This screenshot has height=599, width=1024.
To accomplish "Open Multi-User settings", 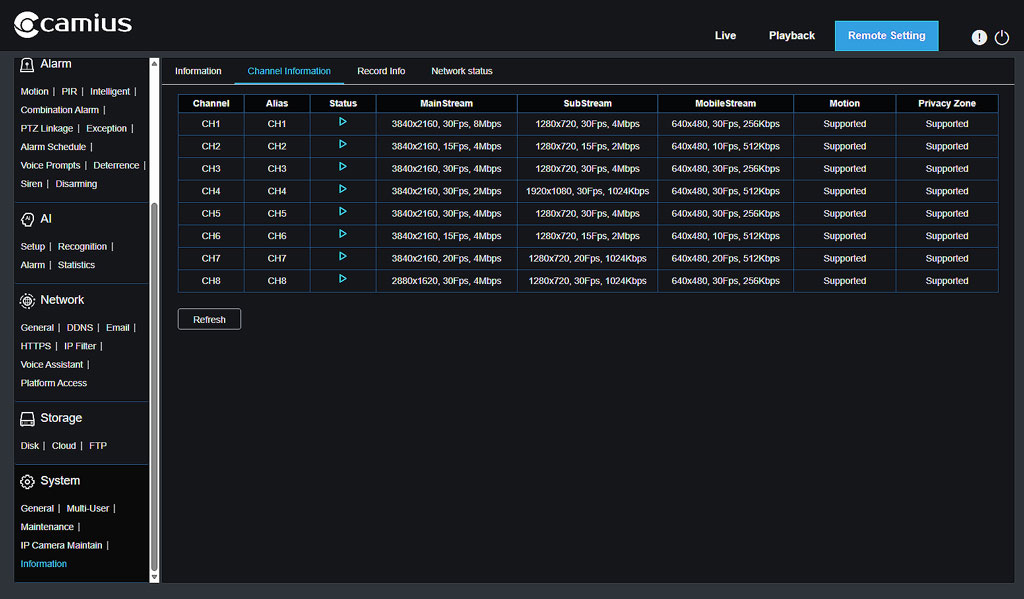I will pyautogui.click(x=87, y=508).
